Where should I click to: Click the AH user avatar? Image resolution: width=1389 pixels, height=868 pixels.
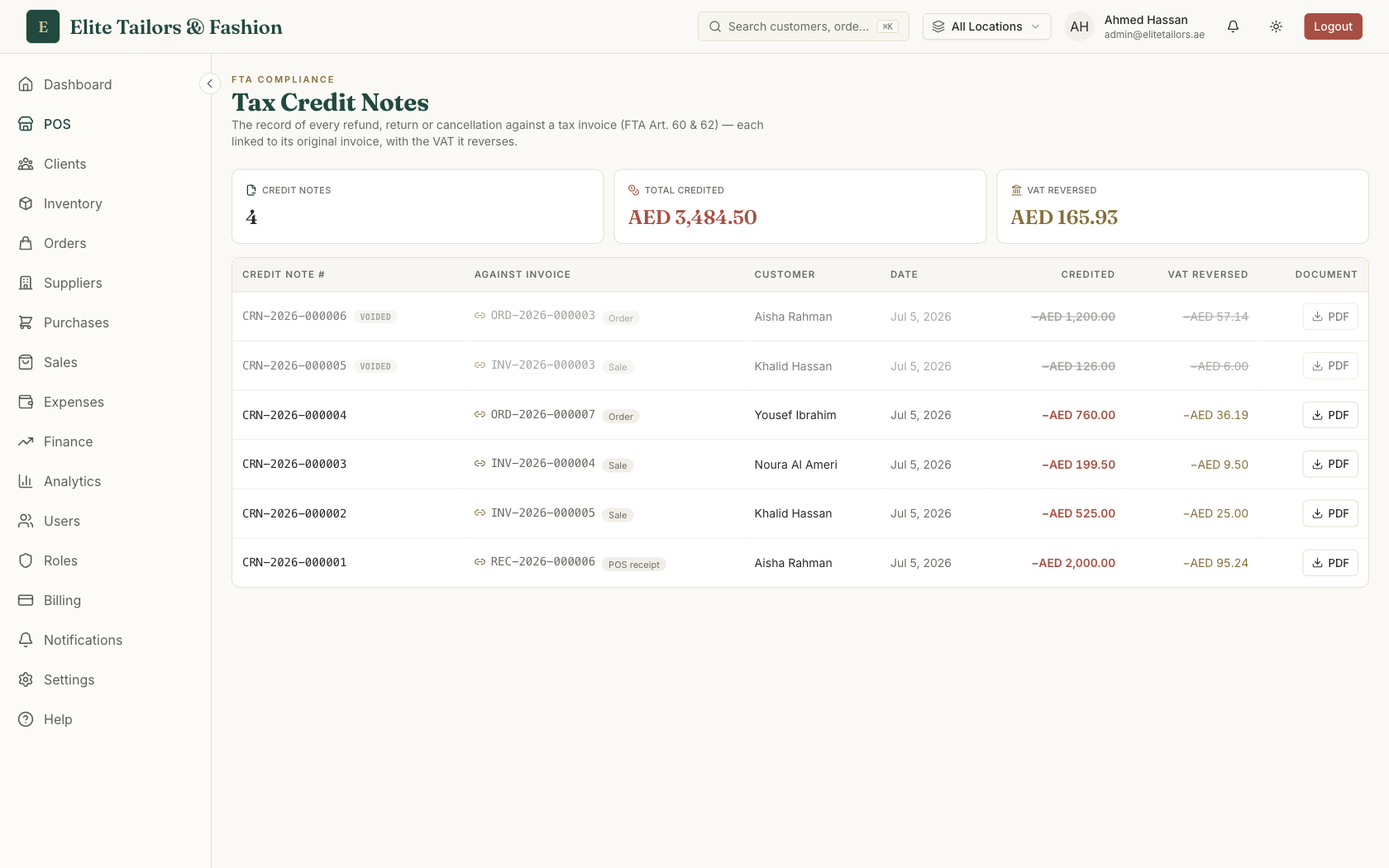pos(1079,26)
